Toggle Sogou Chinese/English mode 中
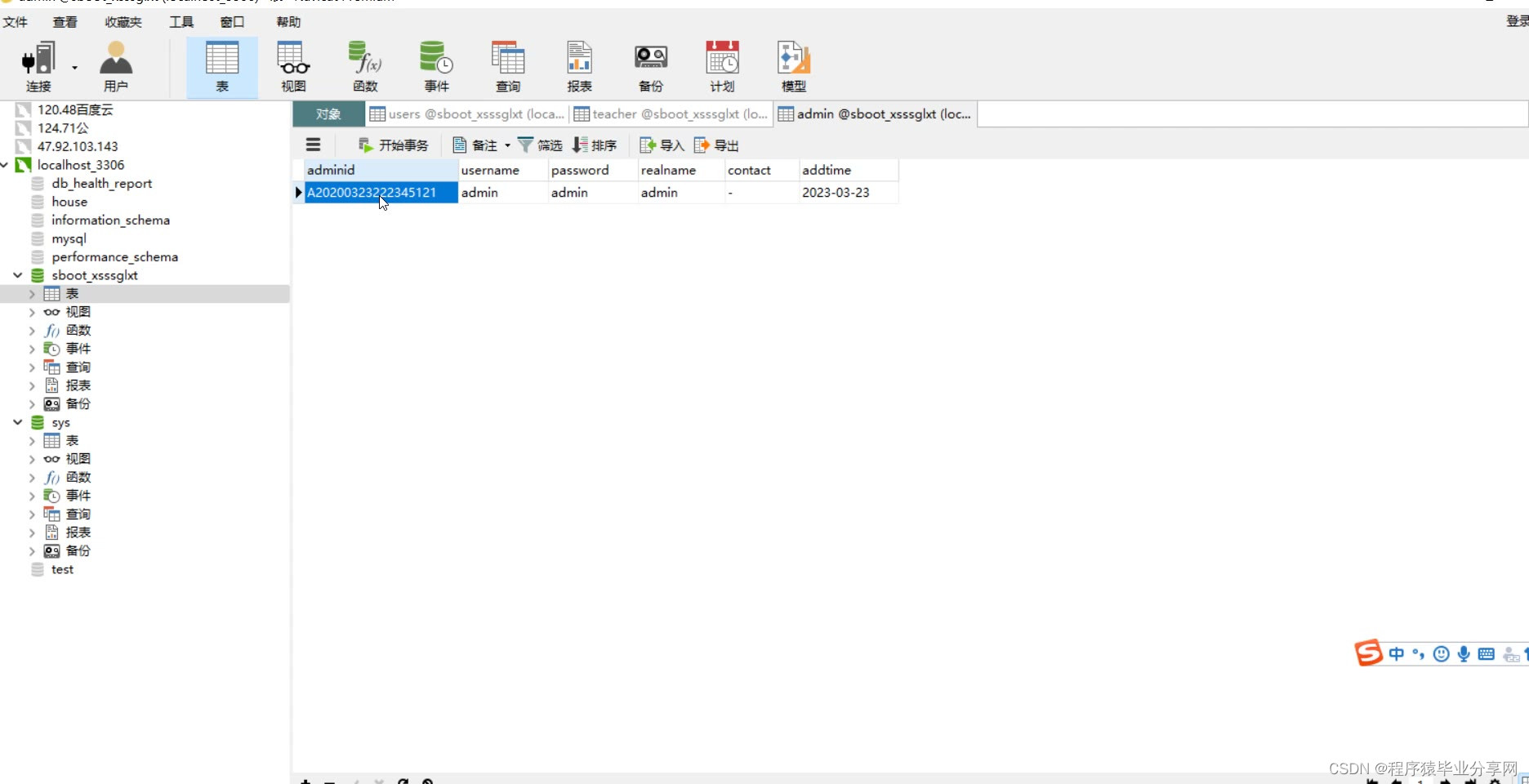Image resolution: width=1529 pixels, height=784 pixels. tap(1396, 654)
